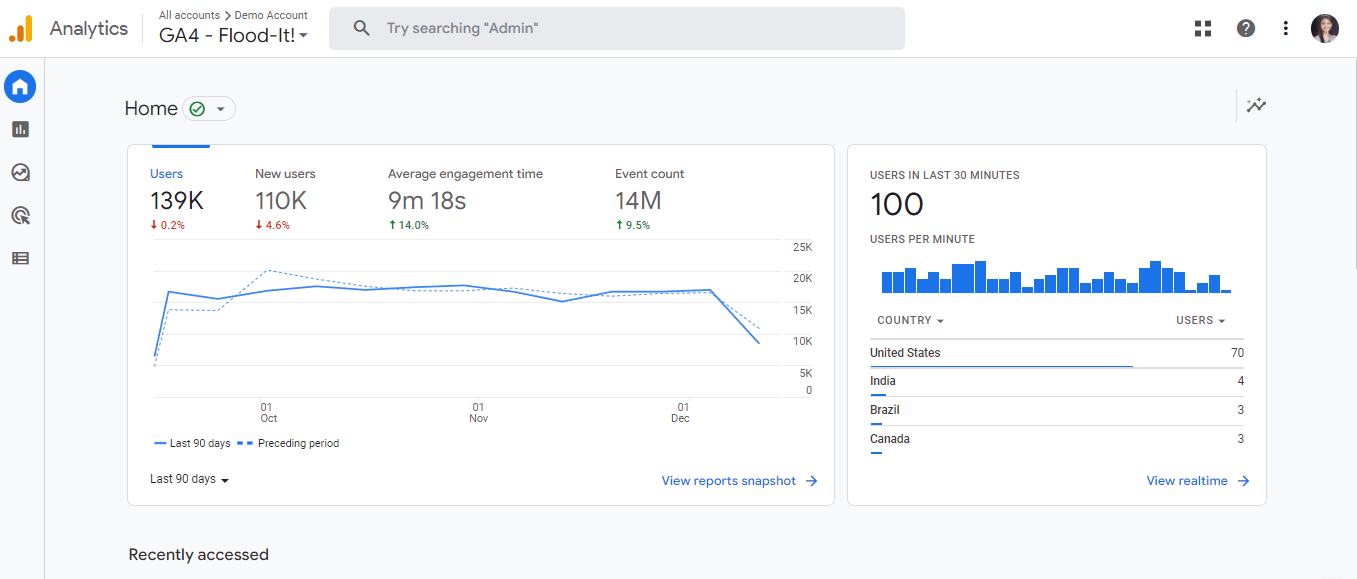
Task: Click the profile avatar picture
Action: [x=1324, y=28]
